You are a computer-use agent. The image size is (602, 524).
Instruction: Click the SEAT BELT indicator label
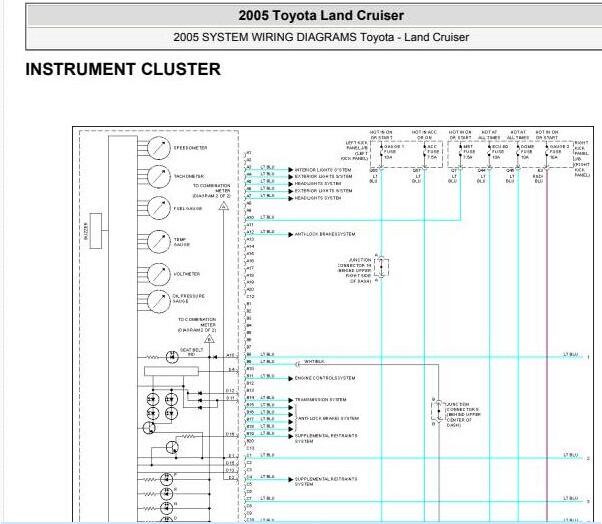click(192, 352)
